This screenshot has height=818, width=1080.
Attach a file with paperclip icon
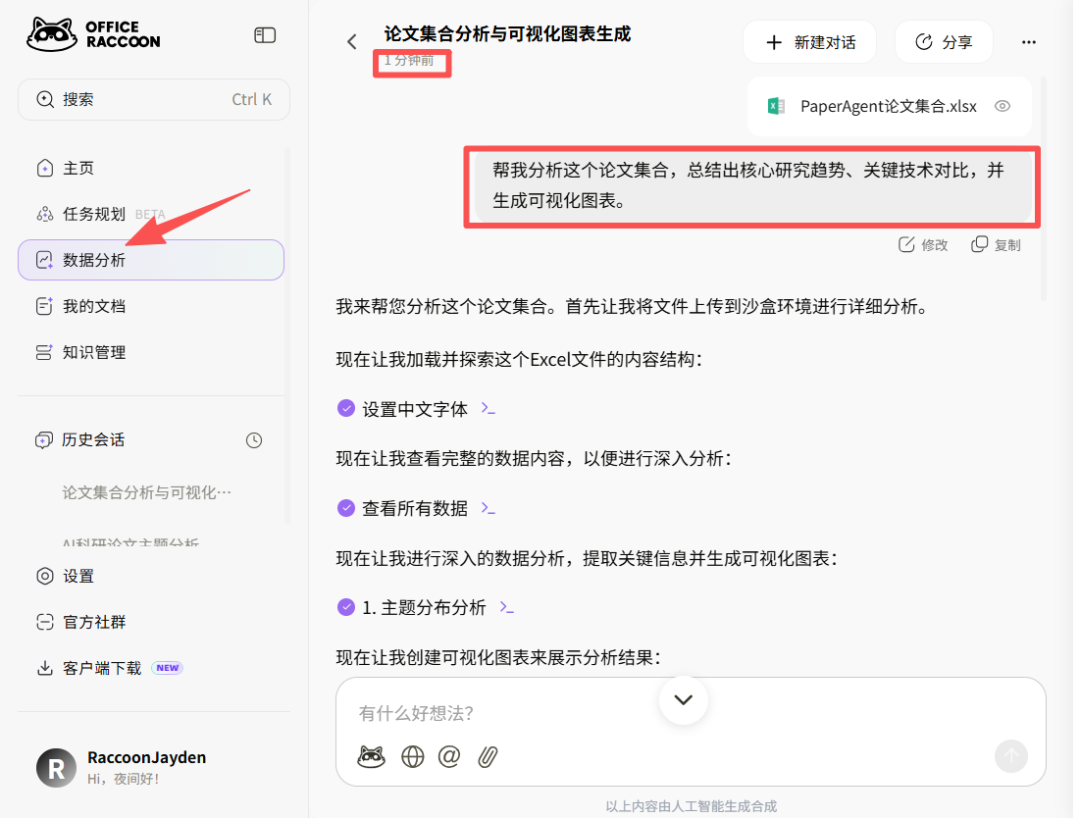[x=488, y=757]
